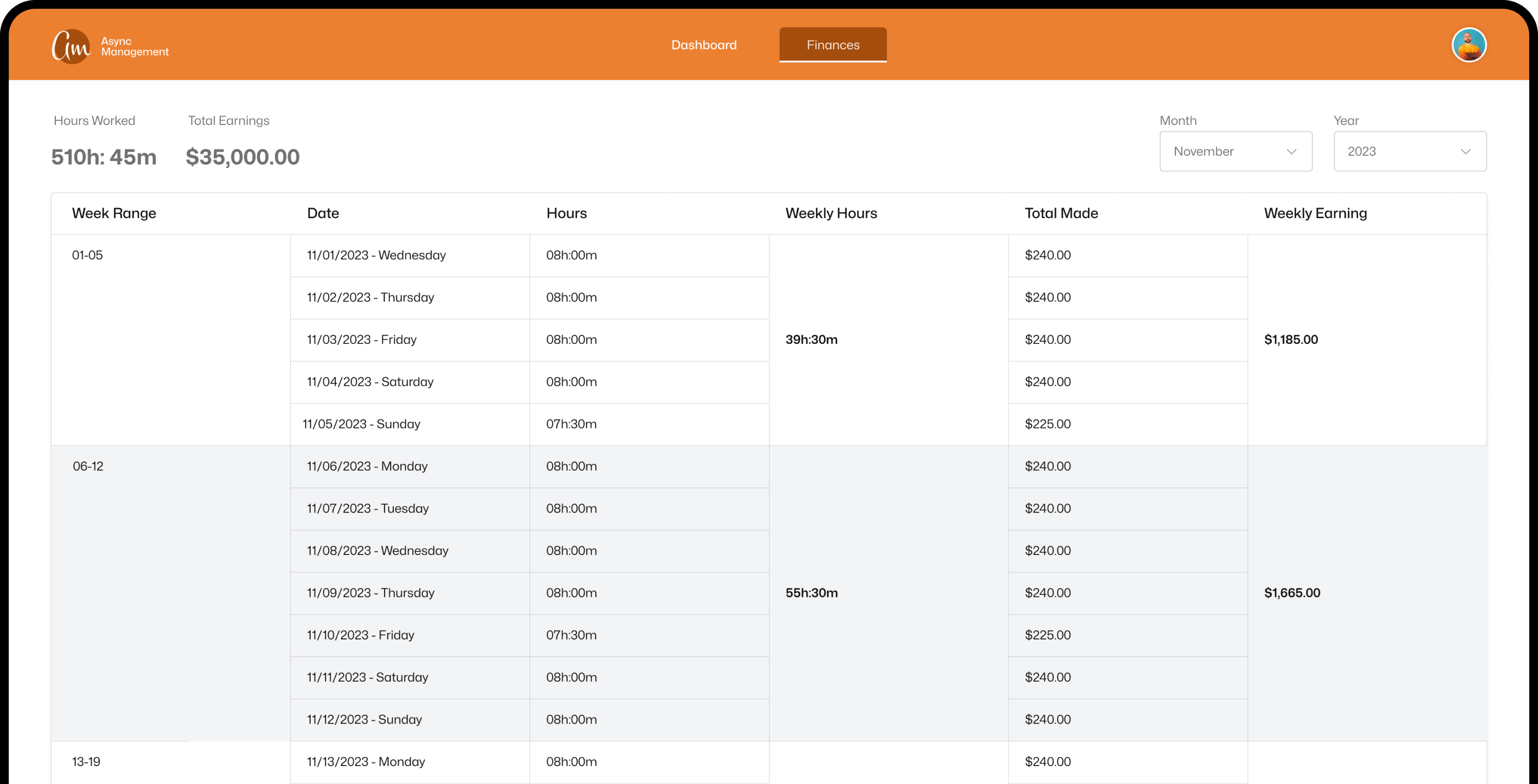1538x784 pixels.
Task: Click the Total Made column header
Action: point(1061,214)
